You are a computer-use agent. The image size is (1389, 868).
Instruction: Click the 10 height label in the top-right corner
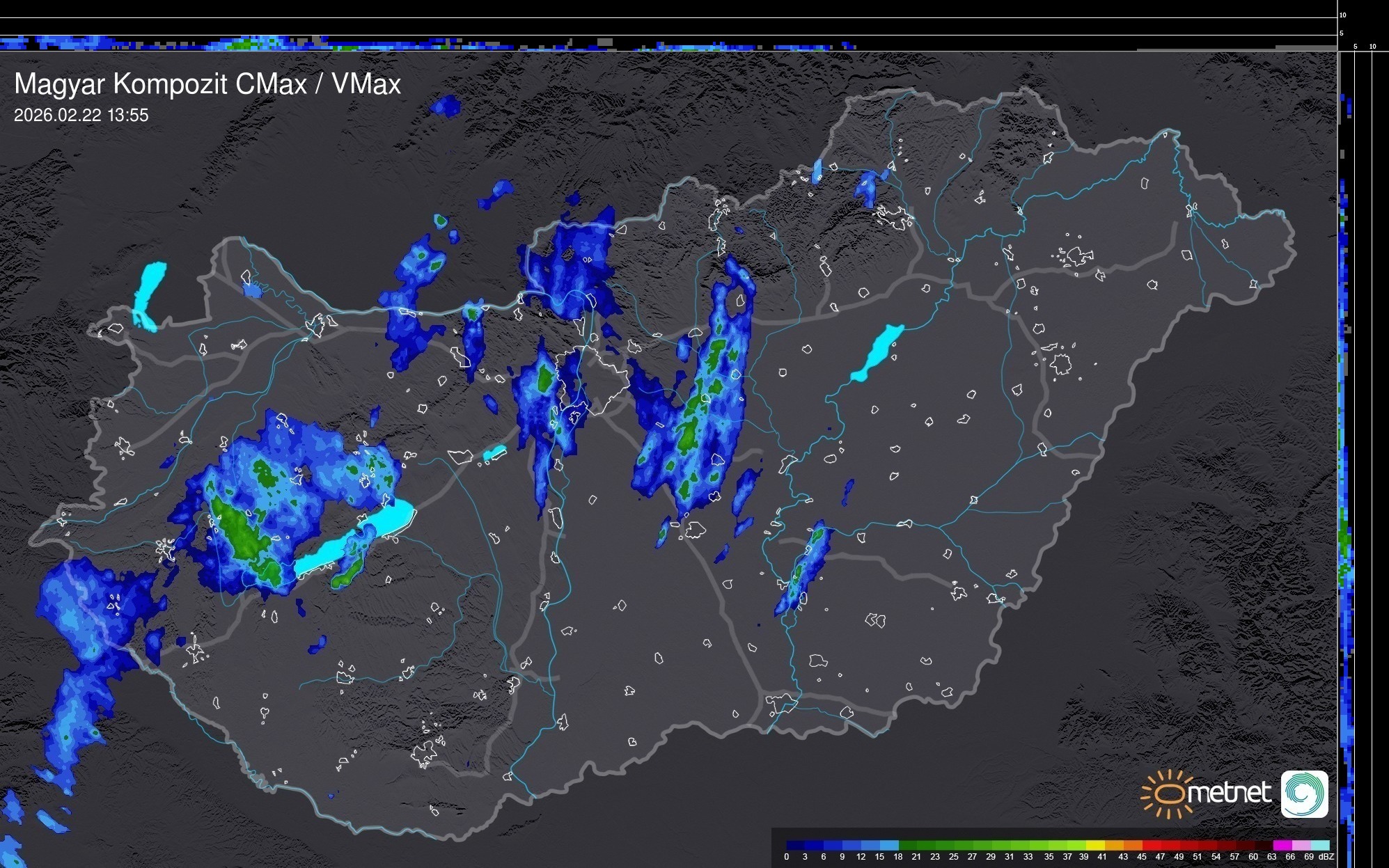[x=1343, y=15]
